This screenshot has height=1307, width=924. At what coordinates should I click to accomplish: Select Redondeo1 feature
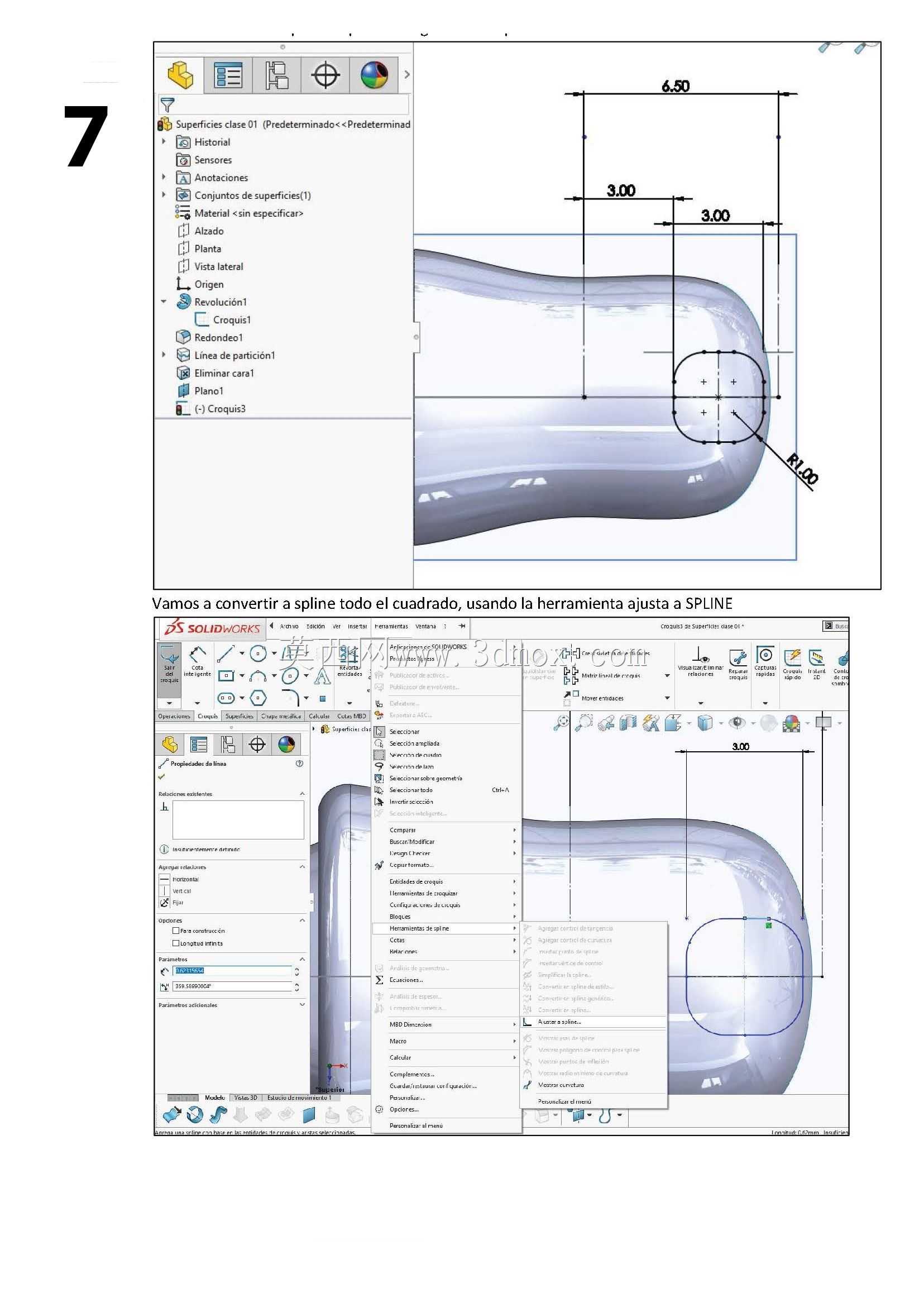point(209,337)
